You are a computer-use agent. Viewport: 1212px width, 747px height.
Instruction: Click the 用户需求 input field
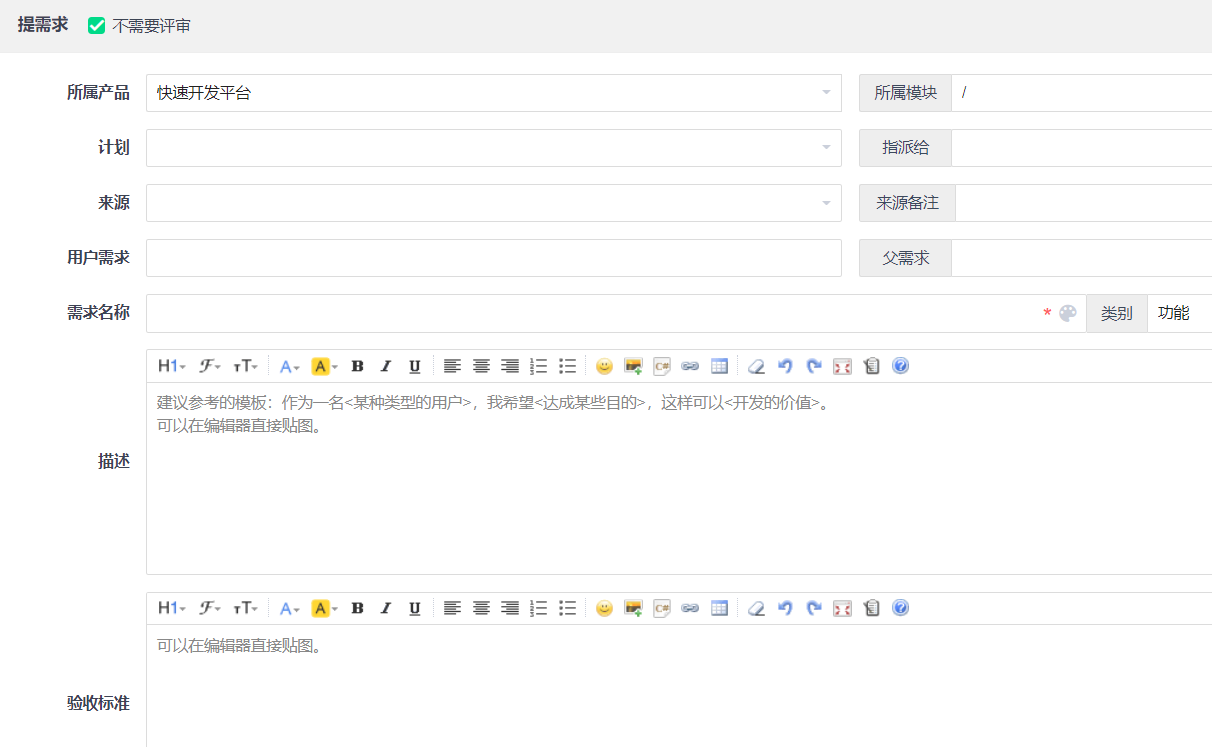click(x=493, y=258)
